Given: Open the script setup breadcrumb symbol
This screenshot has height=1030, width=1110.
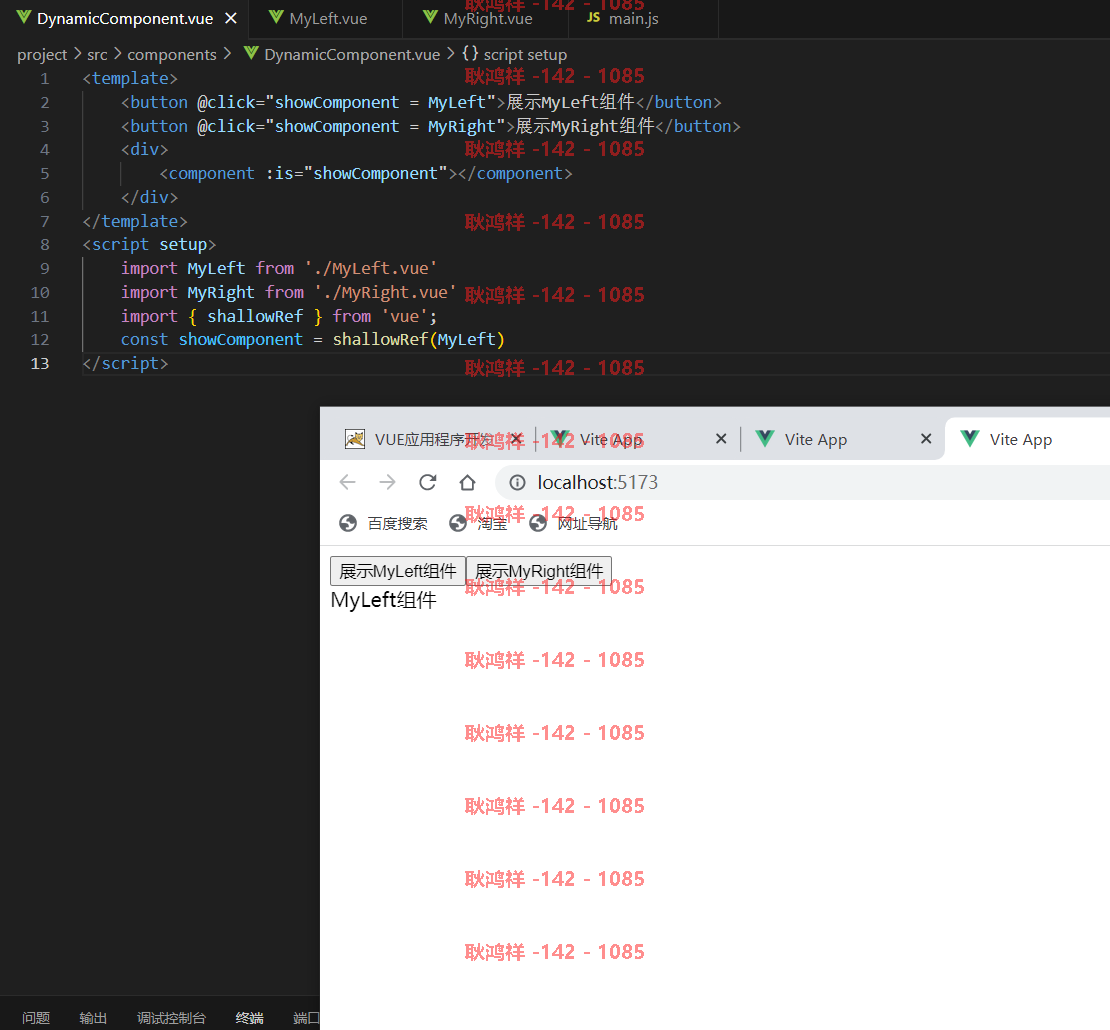Looking at the screenshot, I should tap(525, 55).
